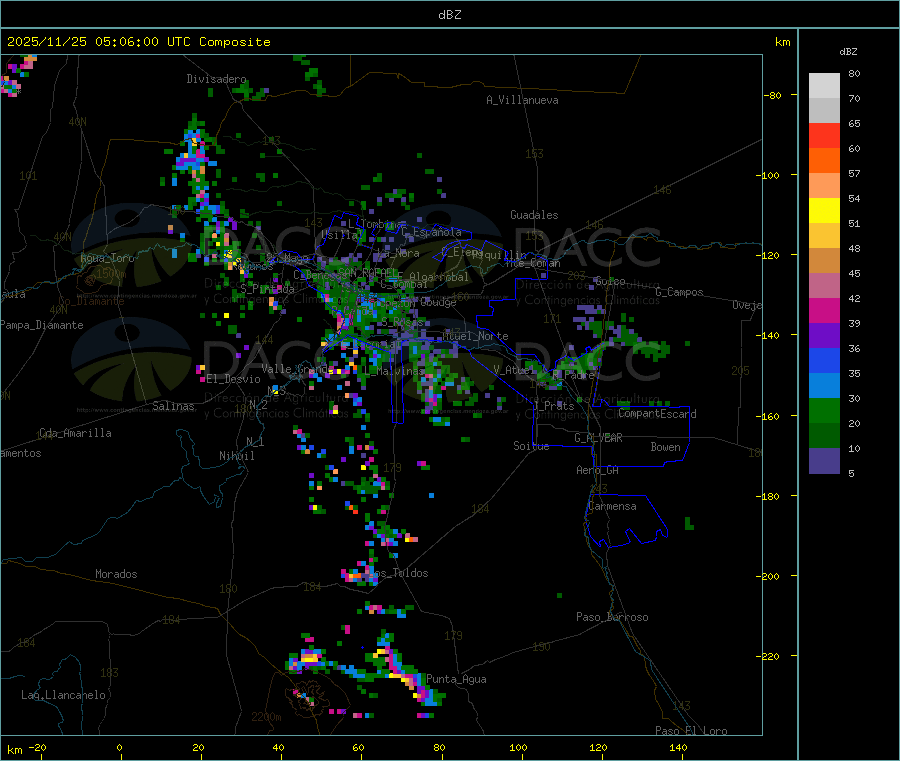Click the '-80' km tick on right axis

click(x=773, y=95)
